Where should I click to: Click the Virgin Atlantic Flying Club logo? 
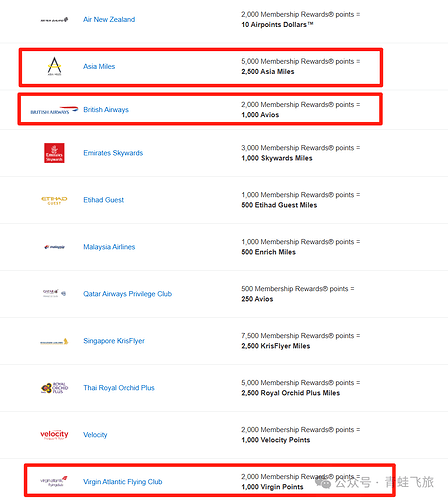[x=54, y=482]
